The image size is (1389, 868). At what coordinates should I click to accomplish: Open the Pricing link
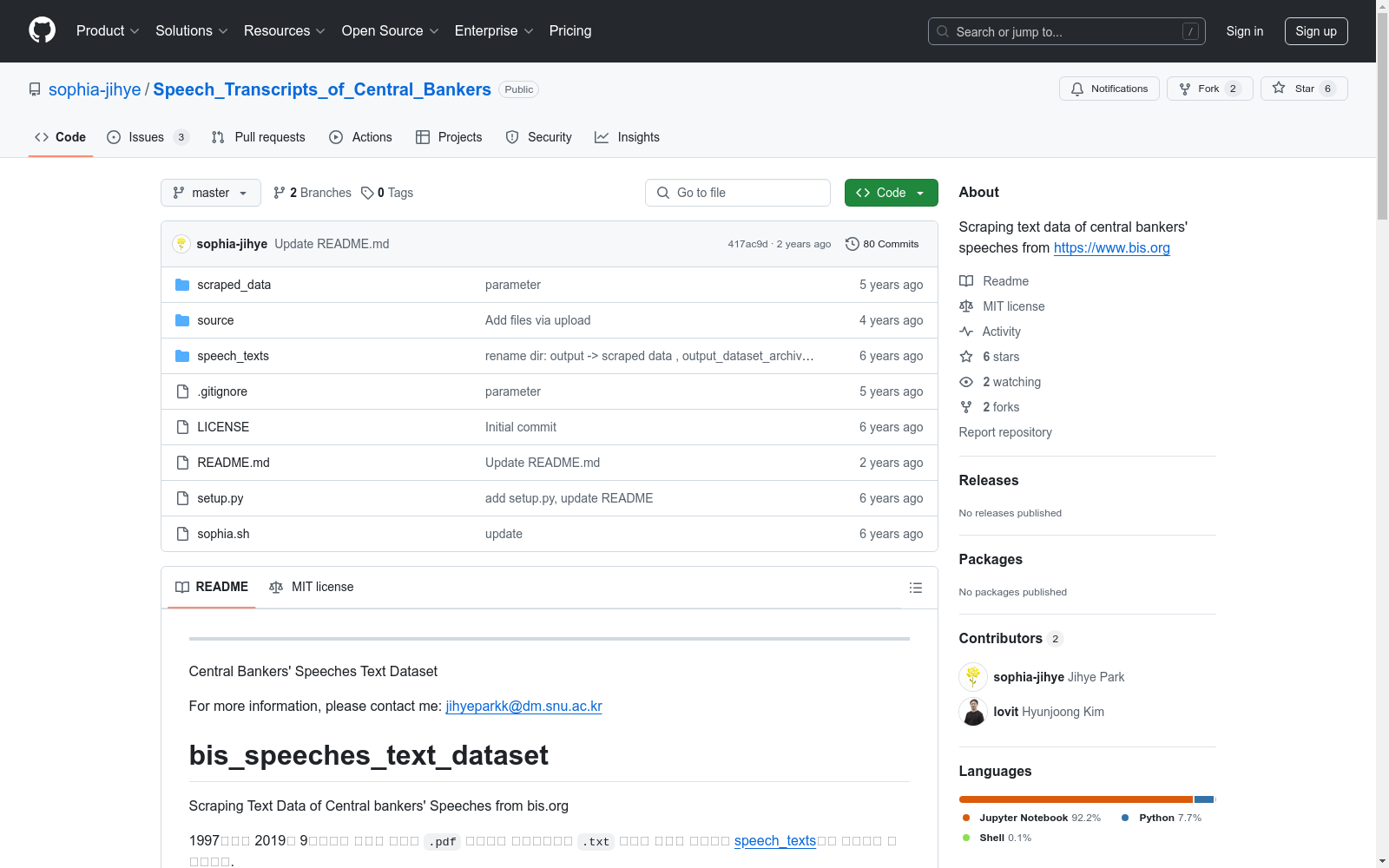point(570,31)
